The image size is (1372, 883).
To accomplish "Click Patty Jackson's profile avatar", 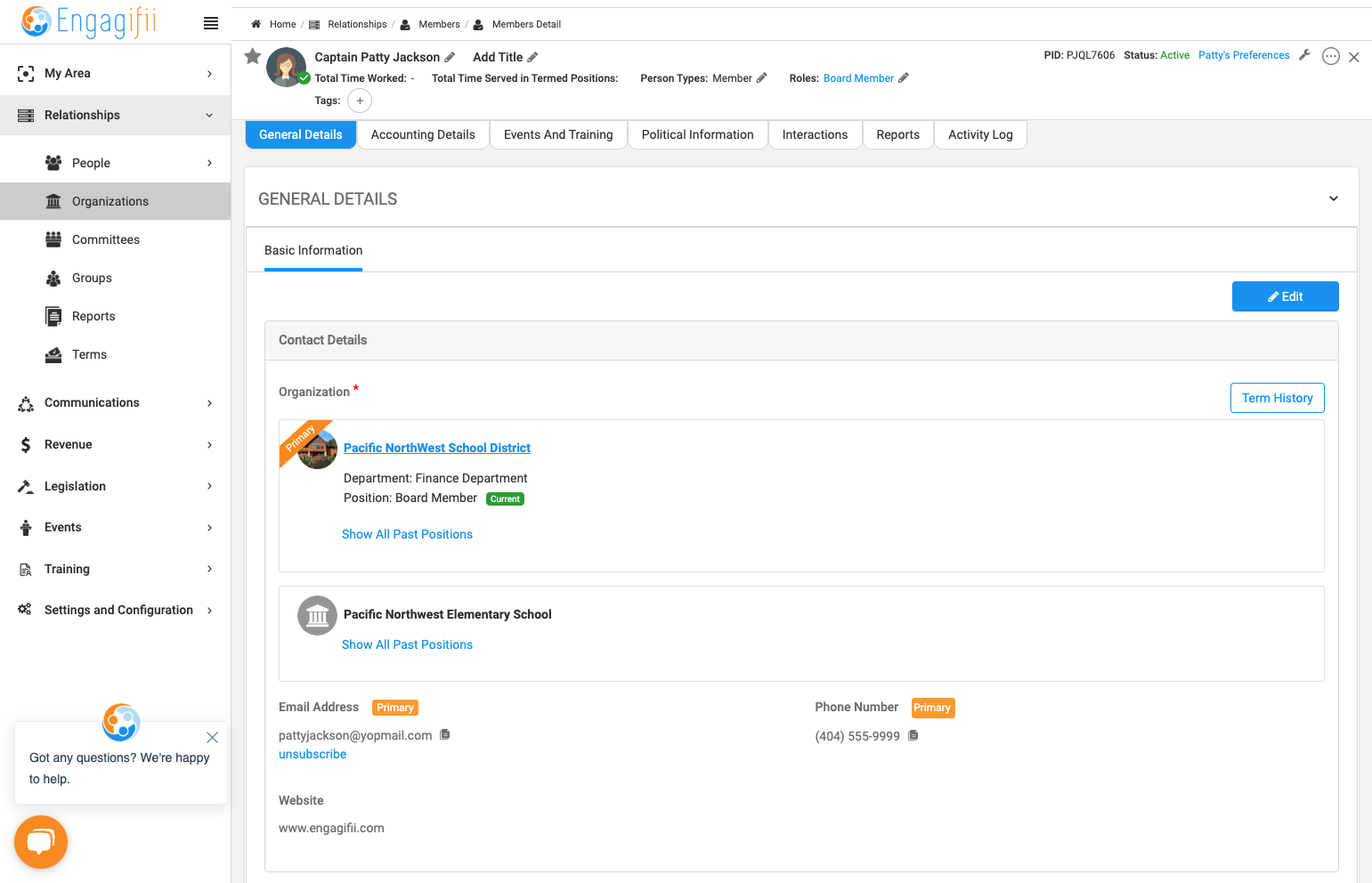I will coord(287,67).
